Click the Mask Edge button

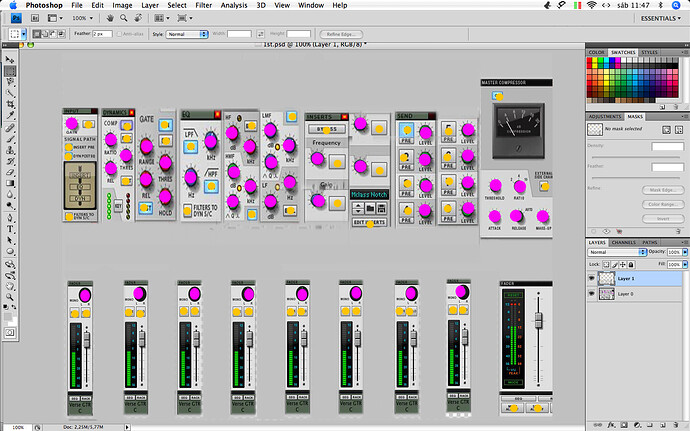[x=663, y=190]
